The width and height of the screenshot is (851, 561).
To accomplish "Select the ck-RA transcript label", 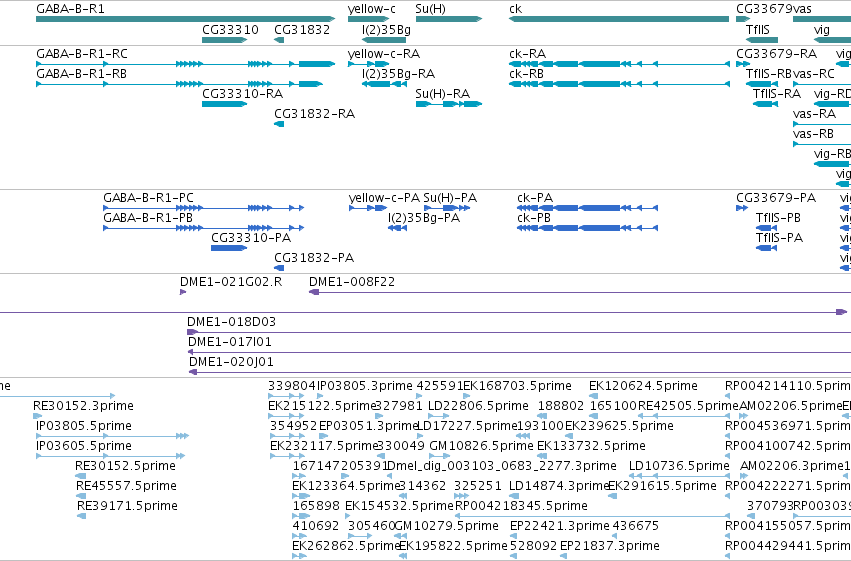I will (x=528, y=54).
